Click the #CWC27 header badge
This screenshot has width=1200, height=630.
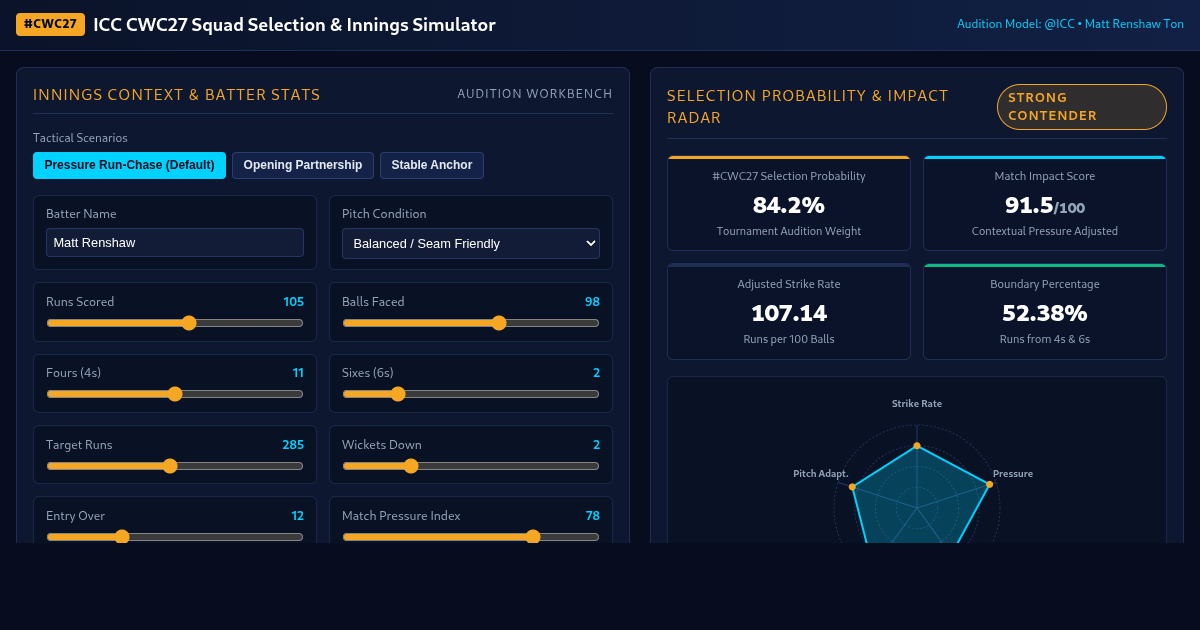50,24
